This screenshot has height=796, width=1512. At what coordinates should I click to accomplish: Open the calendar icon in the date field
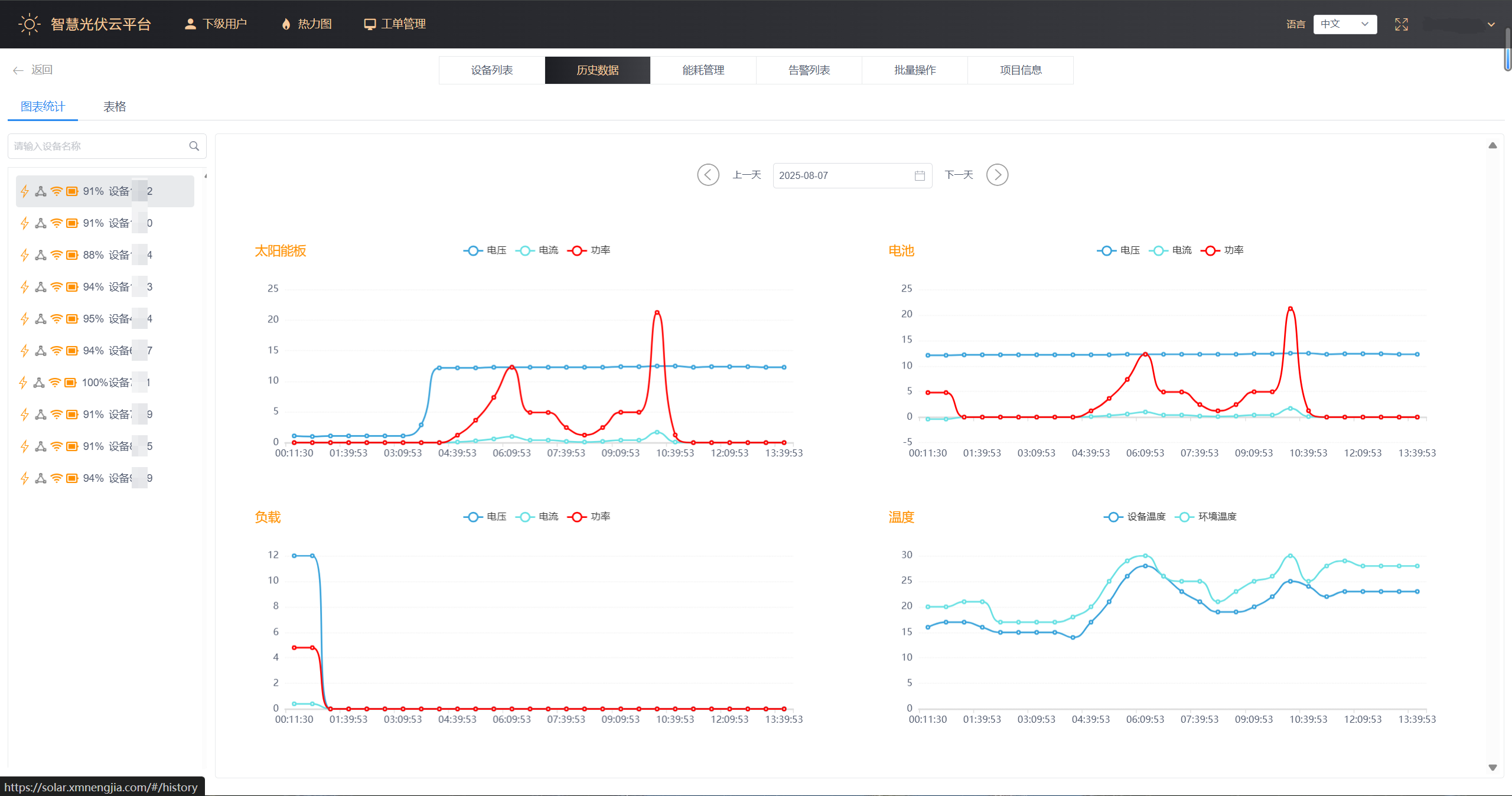919,175
